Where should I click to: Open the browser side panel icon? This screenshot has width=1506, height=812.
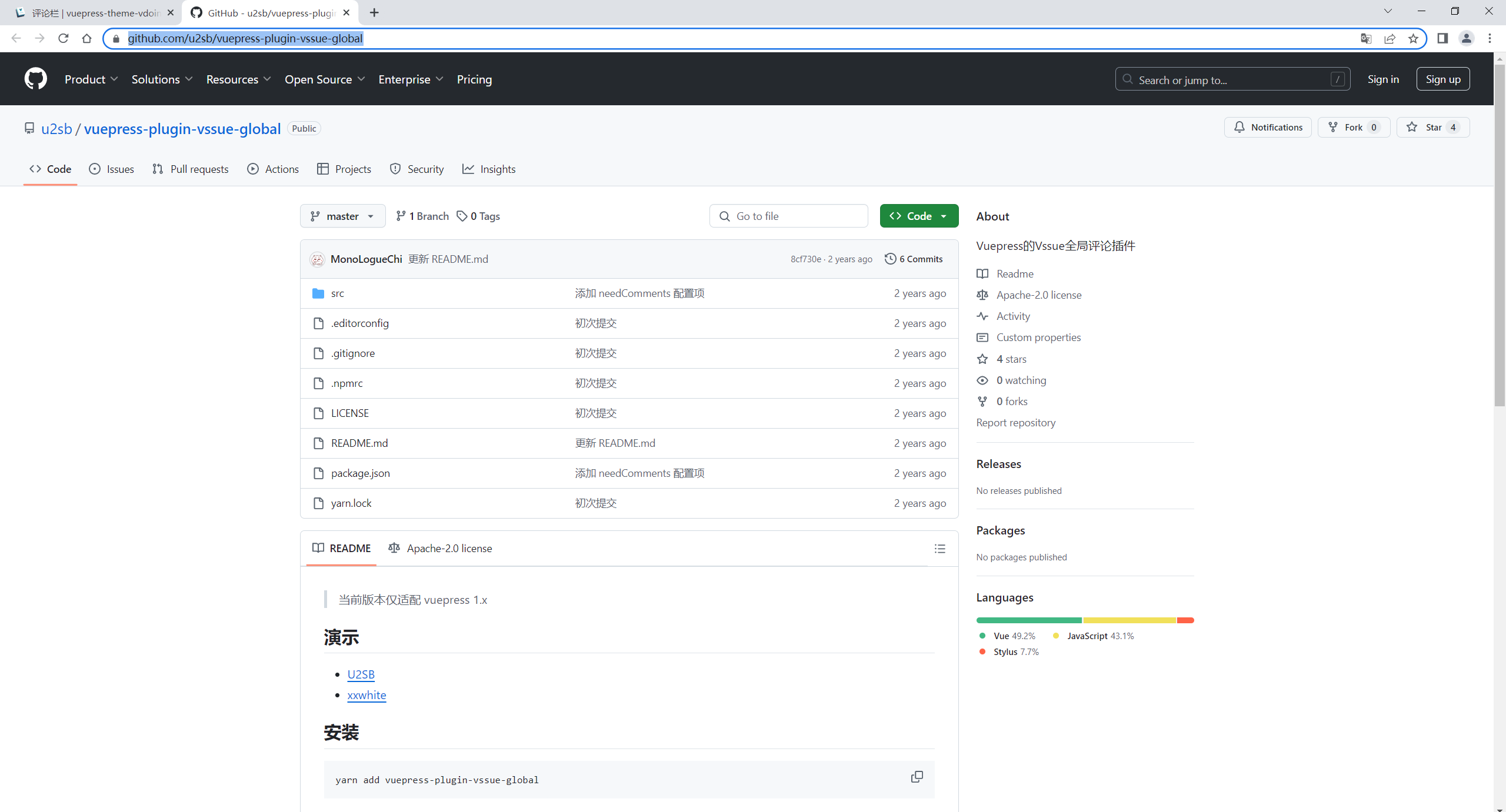coord(1442,38)
